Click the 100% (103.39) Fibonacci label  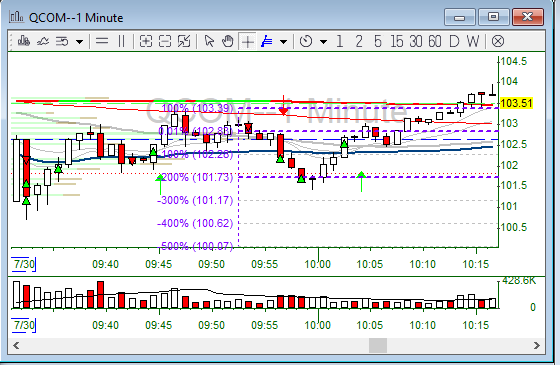point(197,108)
